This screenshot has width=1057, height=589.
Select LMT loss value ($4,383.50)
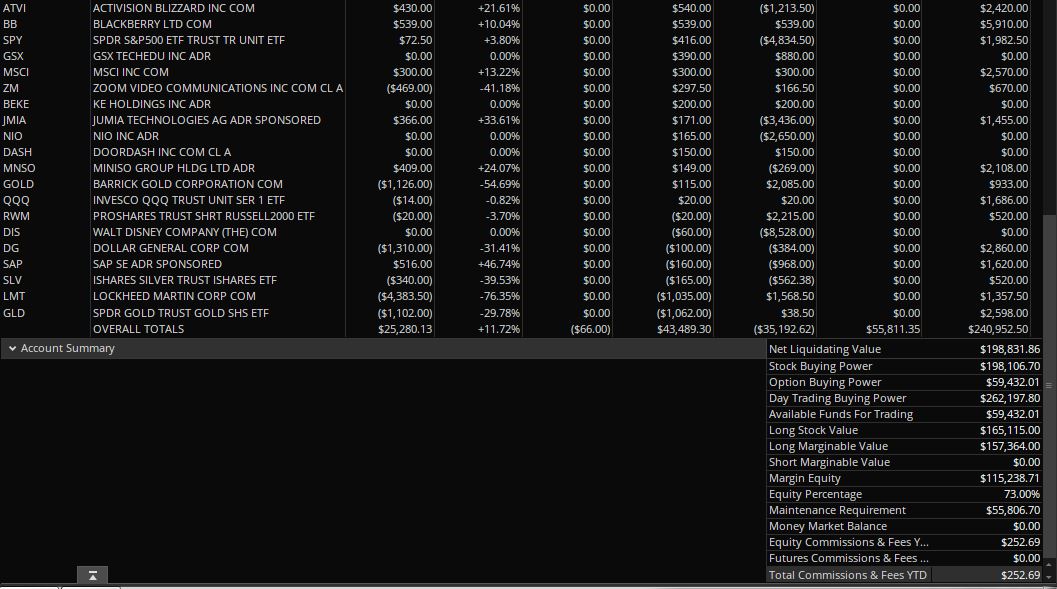(405, 297)
